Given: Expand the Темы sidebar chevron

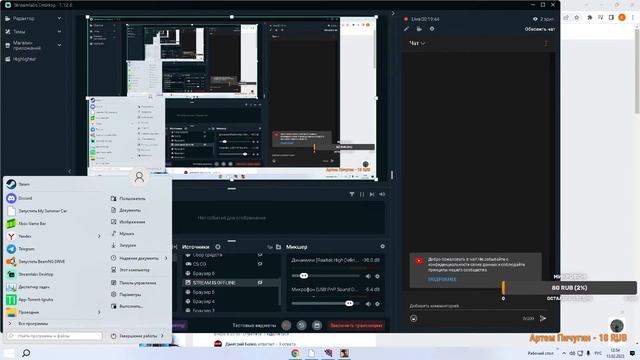Looking at the screenshot, I should point(59,31).
